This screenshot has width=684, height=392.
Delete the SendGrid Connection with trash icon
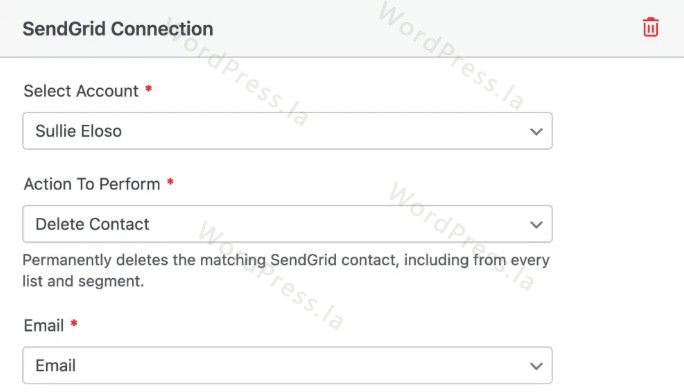[x=650, y=27]
